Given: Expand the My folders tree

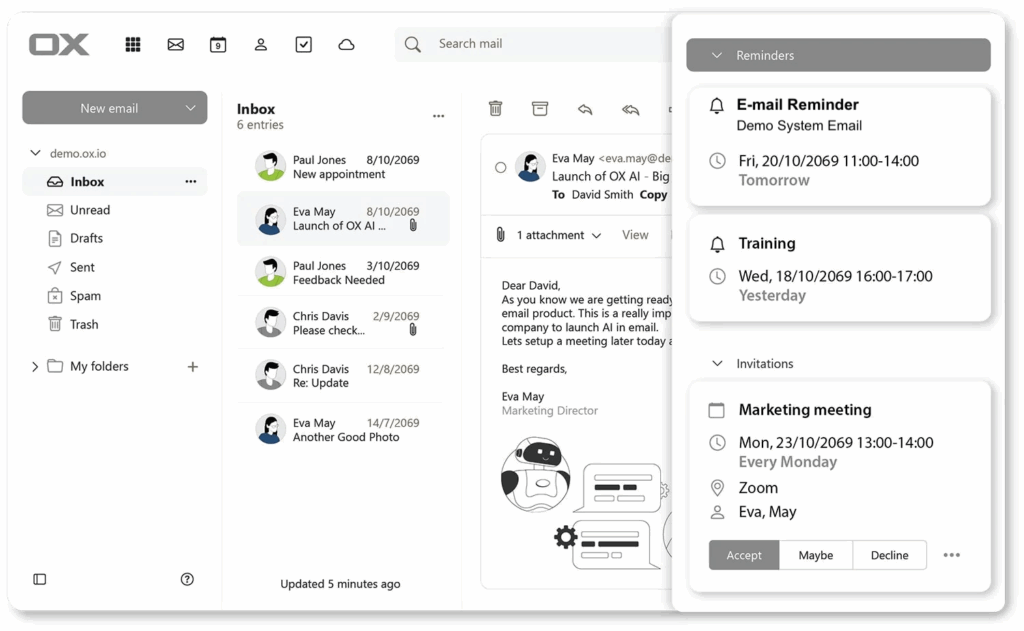Looking at the screenshot, I should (35, 367).
